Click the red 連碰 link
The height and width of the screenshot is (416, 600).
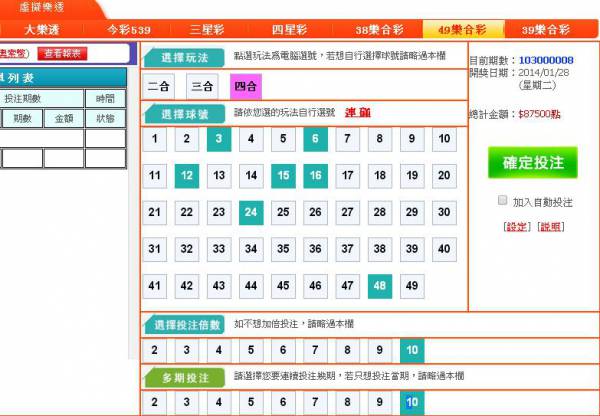pyautogui.click(x=357, y=113)
